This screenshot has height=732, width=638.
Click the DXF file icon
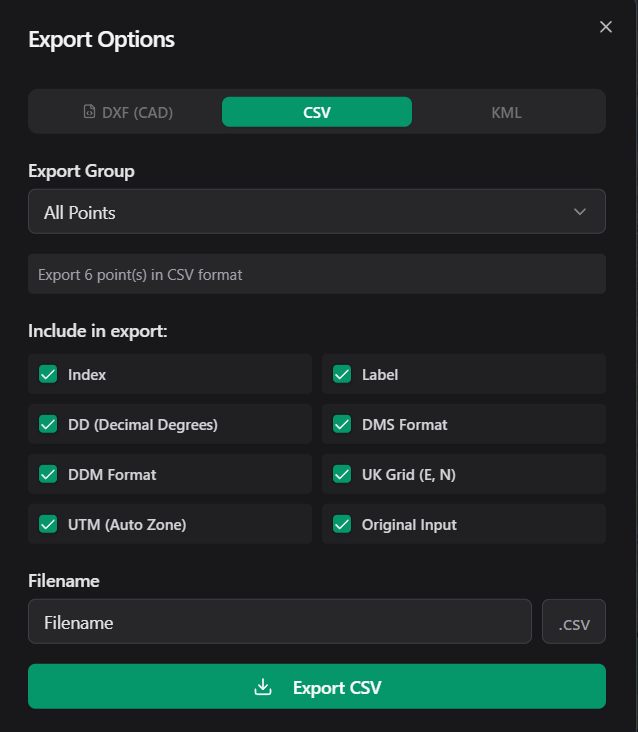[89, 112]
